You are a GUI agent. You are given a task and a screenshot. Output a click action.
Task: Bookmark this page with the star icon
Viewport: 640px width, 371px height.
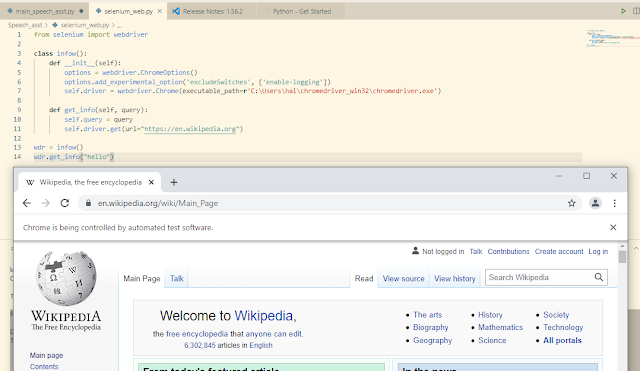(x=571, y=203)
